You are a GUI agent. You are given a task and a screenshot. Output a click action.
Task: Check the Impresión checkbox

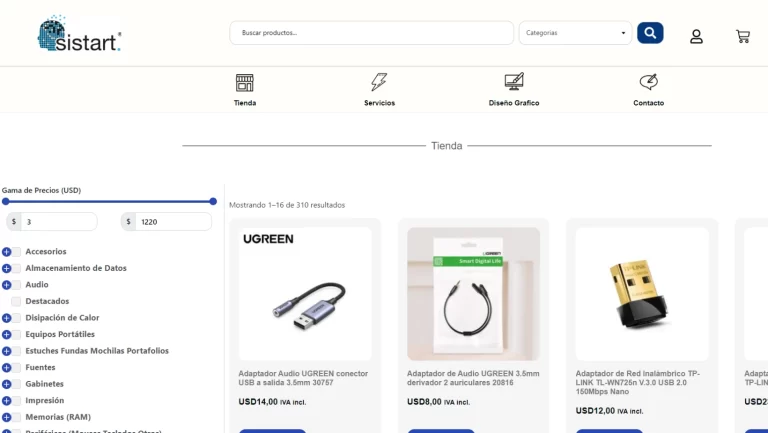(16, 401)
